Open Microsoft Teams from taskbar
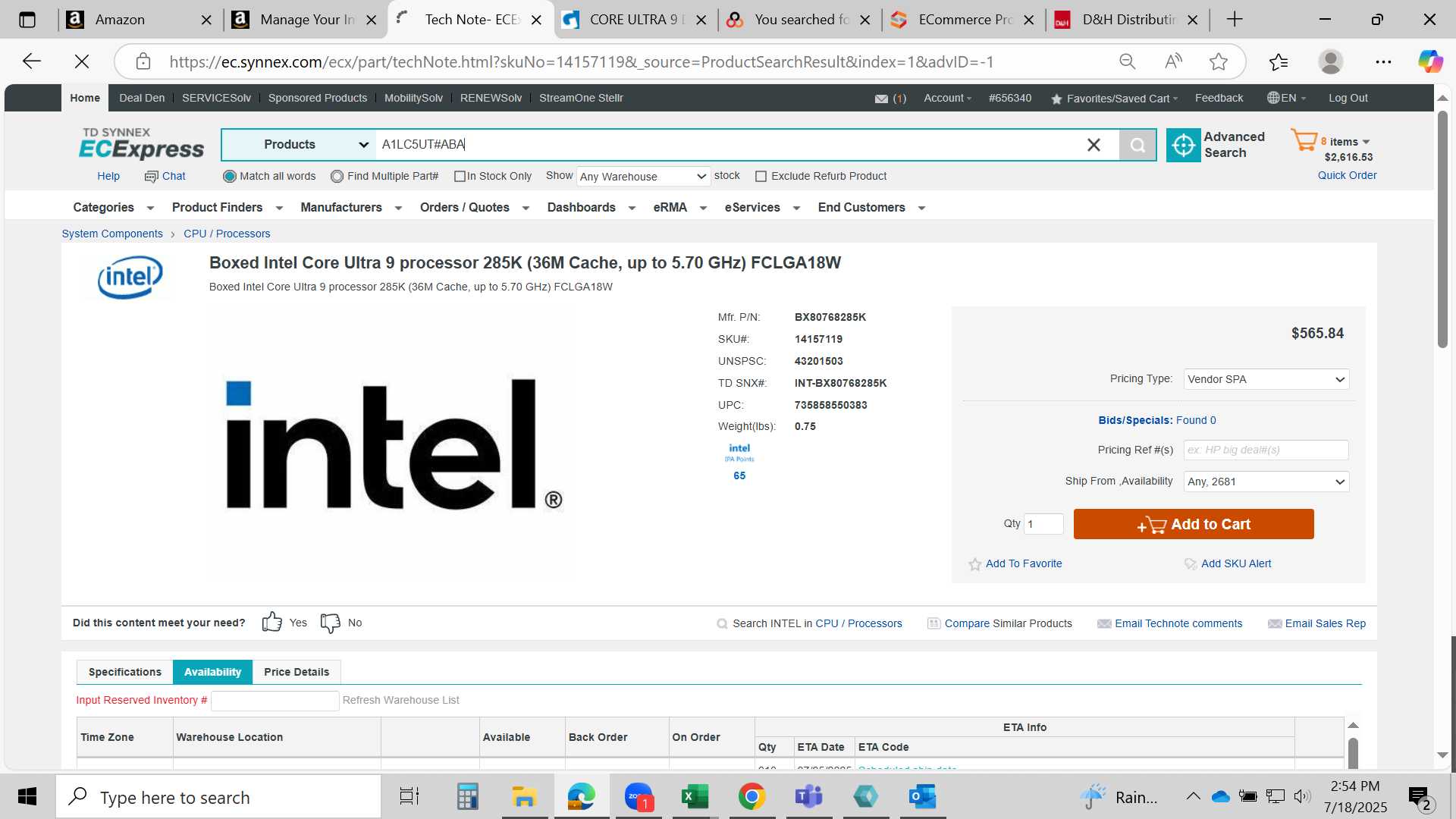The width and height of the screenshot is (1456, 819). (808, 796)
